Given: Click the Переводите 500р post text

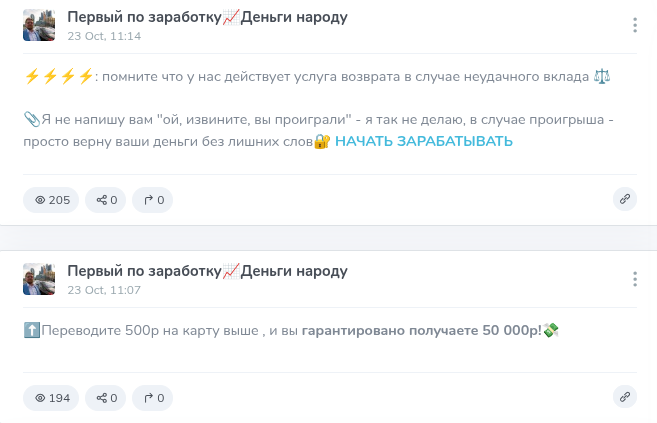Looking at the screenshot, I should (x=280, y=330).
